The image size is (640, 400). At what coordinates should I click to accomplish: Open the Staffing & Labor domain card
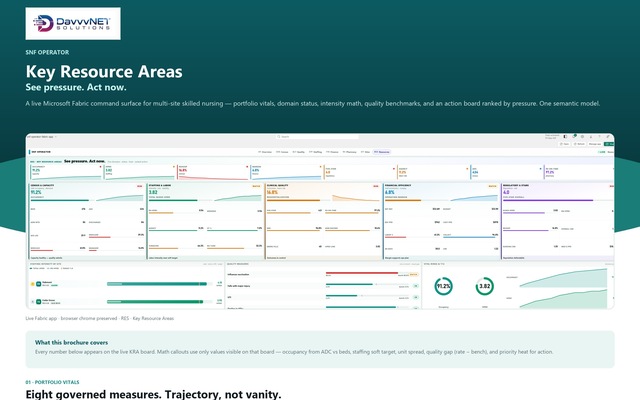(205, 221)
